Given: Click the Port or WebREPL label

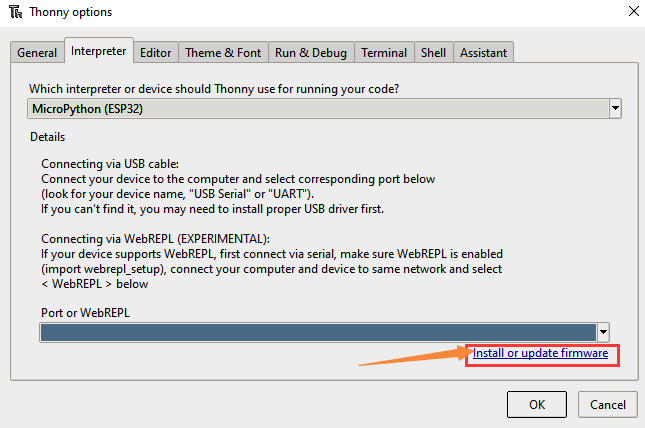Looking at the screenshot, I should click(85, 313).
